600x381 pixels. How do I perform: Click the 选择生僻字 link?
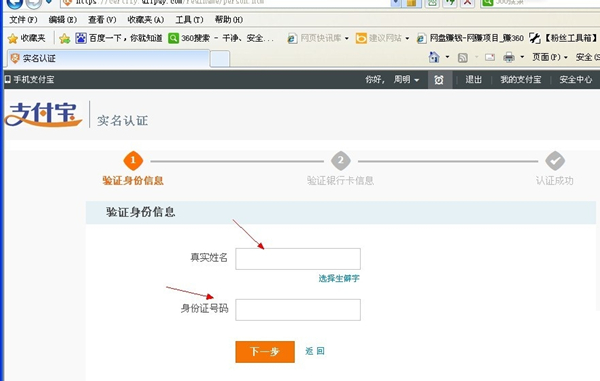tap(339, 278)
